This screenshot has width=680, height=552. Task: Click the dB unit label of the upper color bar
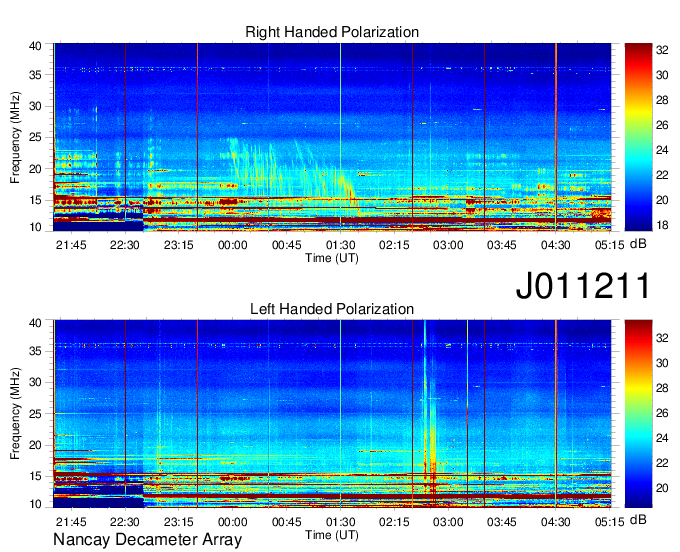(x=638, y=244)
